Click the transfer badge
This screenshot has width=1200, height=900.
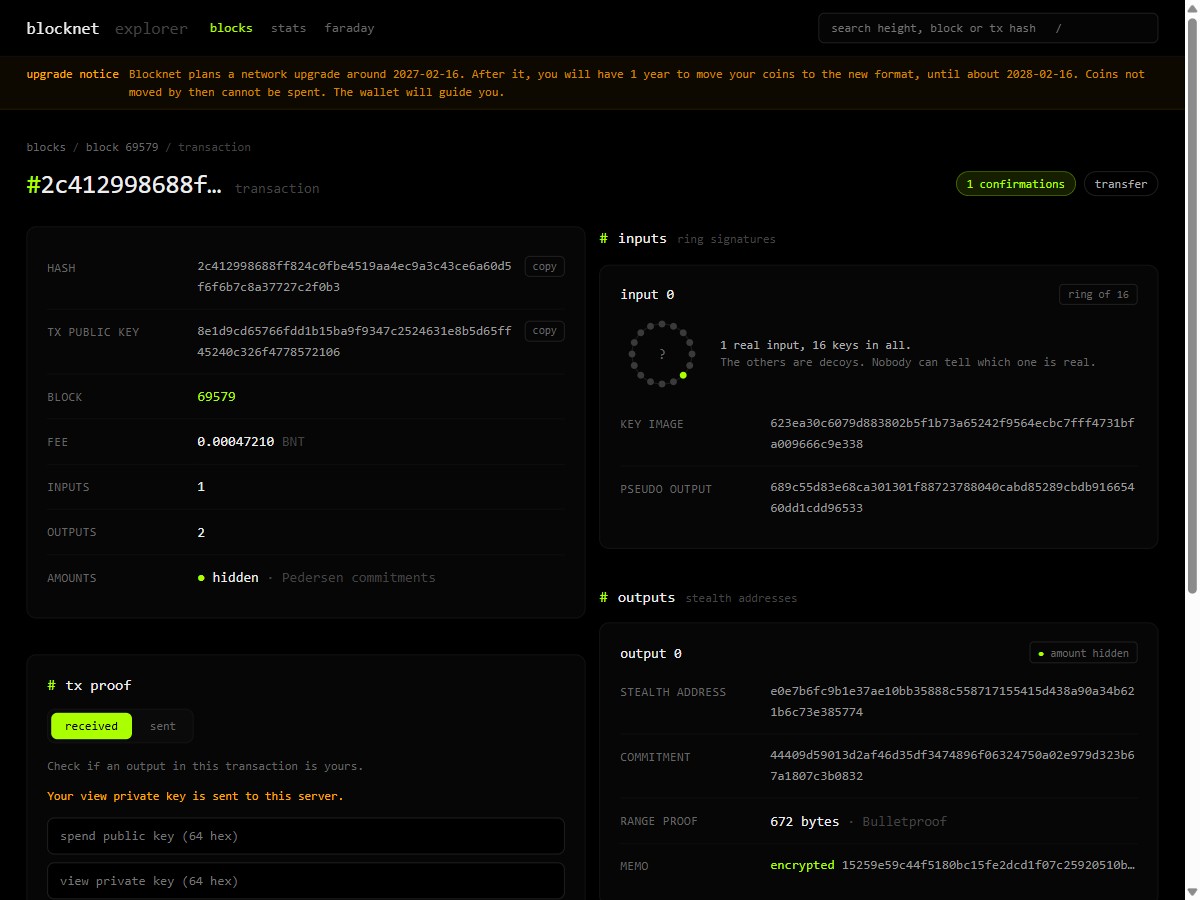(1121, 184)
